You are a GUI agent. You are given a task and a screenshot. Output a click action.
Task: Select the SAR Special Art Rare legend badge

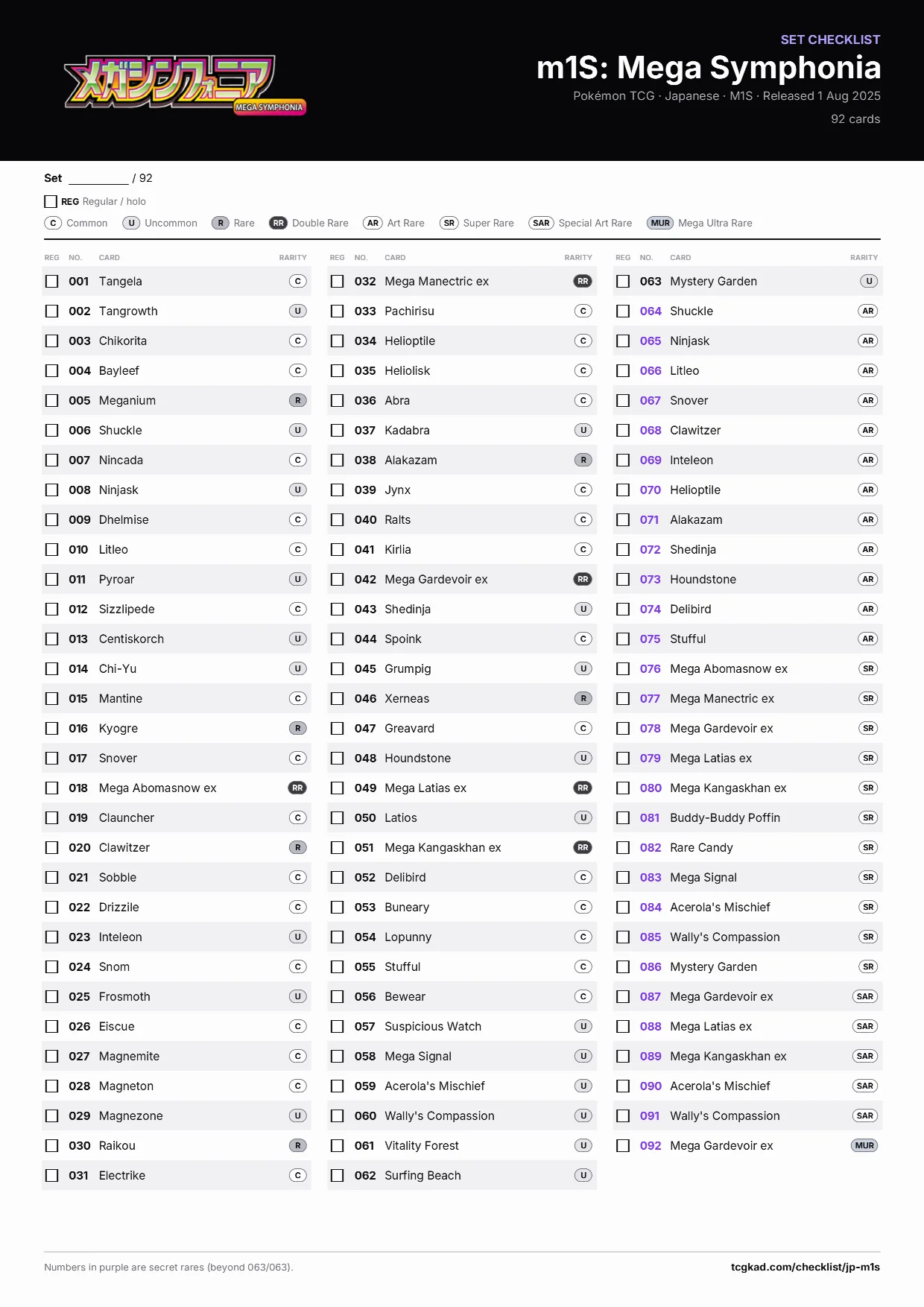[x=541, y=223]
